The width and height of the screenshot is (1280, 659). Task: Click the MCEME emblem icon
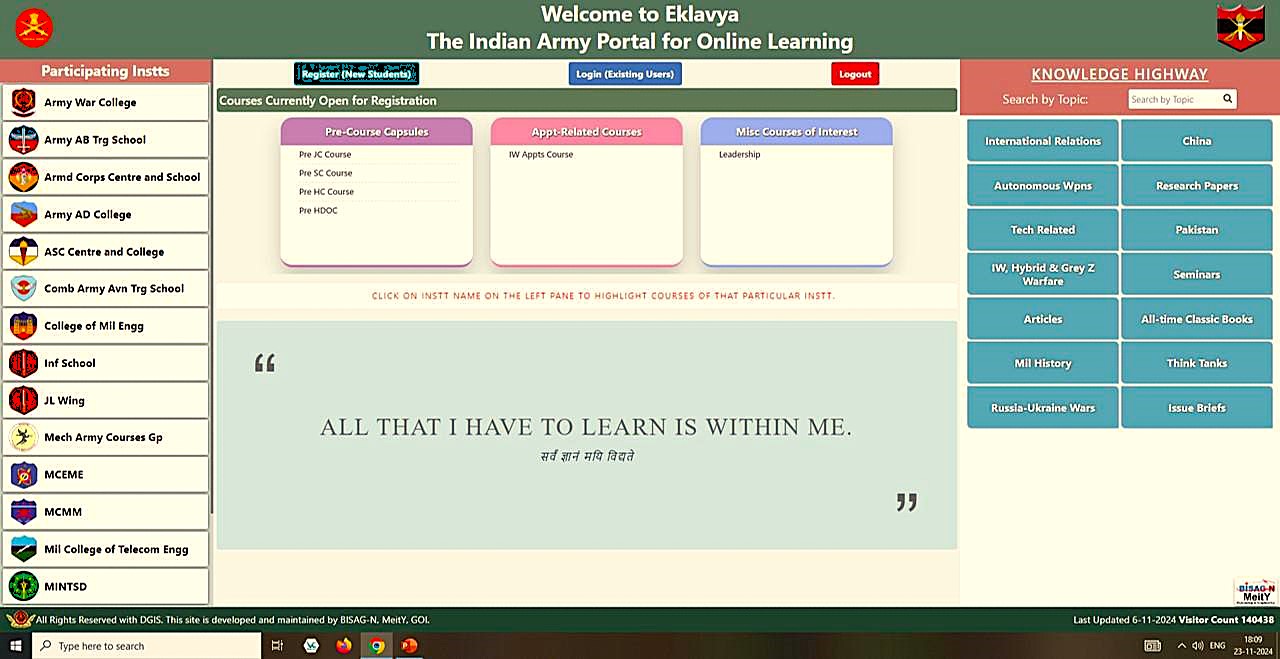point(23,475)
